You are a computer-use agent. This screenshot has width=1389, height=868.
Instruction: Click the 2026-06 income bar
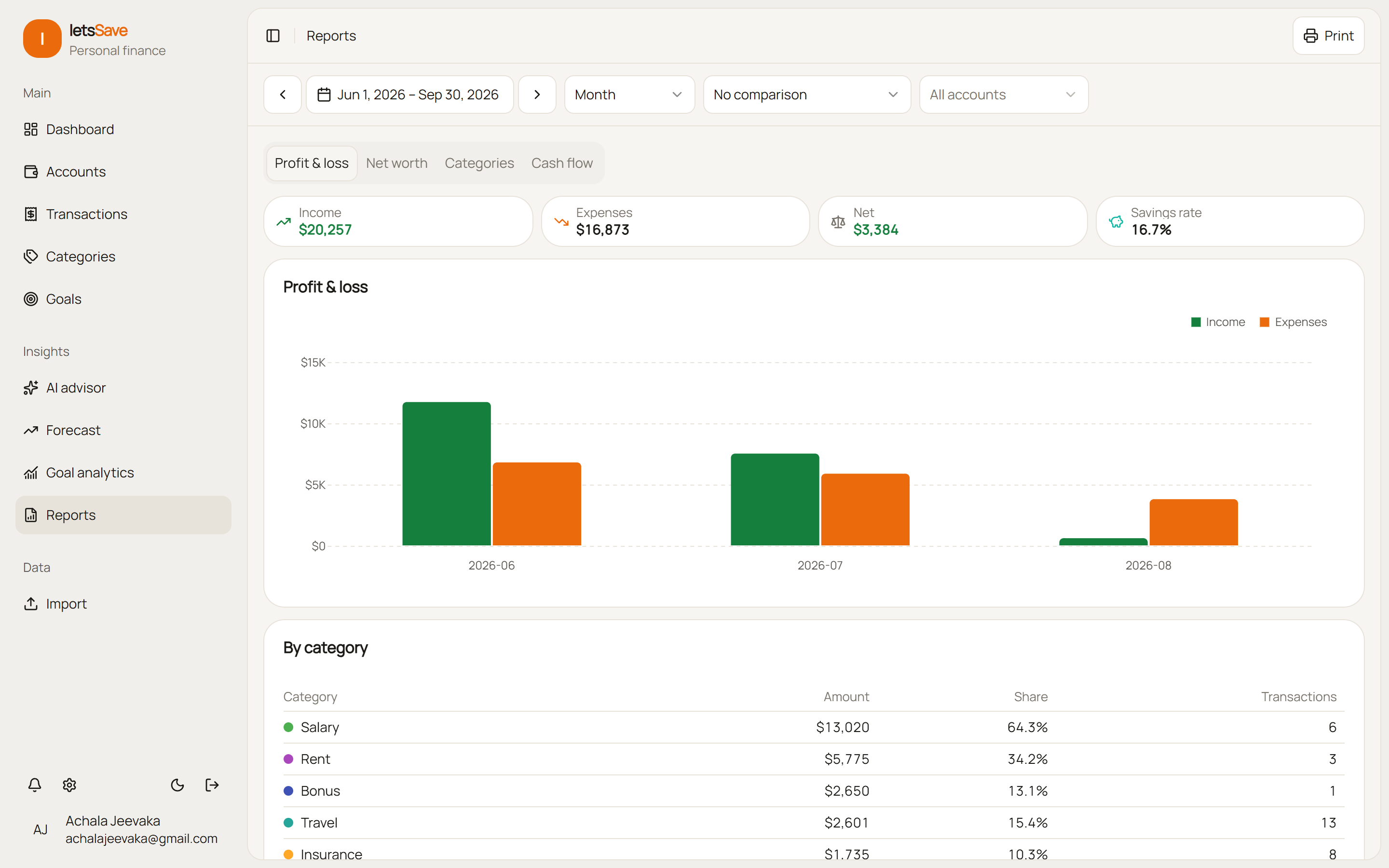tap(447, 474)
